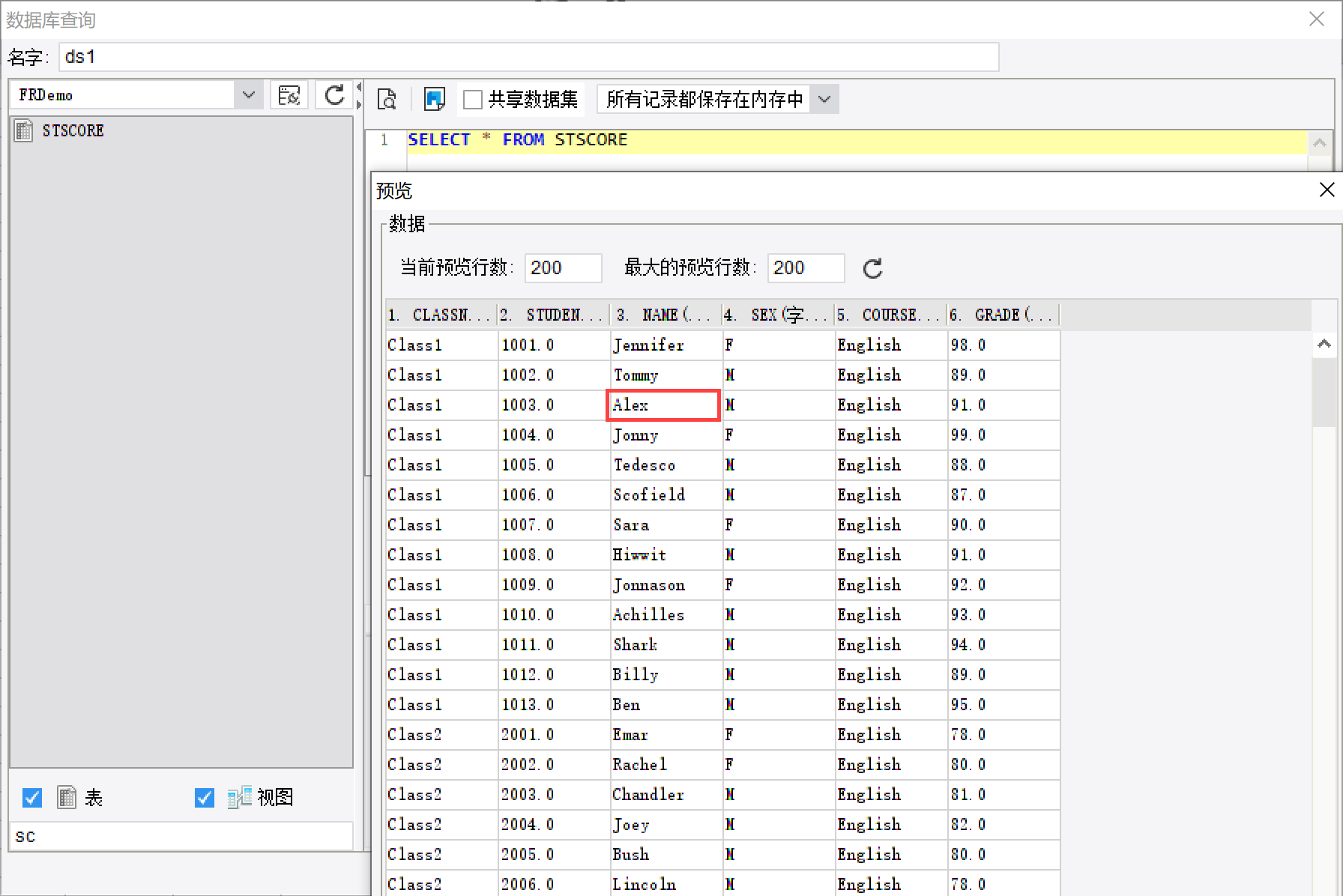This screenshot has height=896, width=1343.
Task: Click the SQL editor line with SELECT statement
Action: point(857,140)
